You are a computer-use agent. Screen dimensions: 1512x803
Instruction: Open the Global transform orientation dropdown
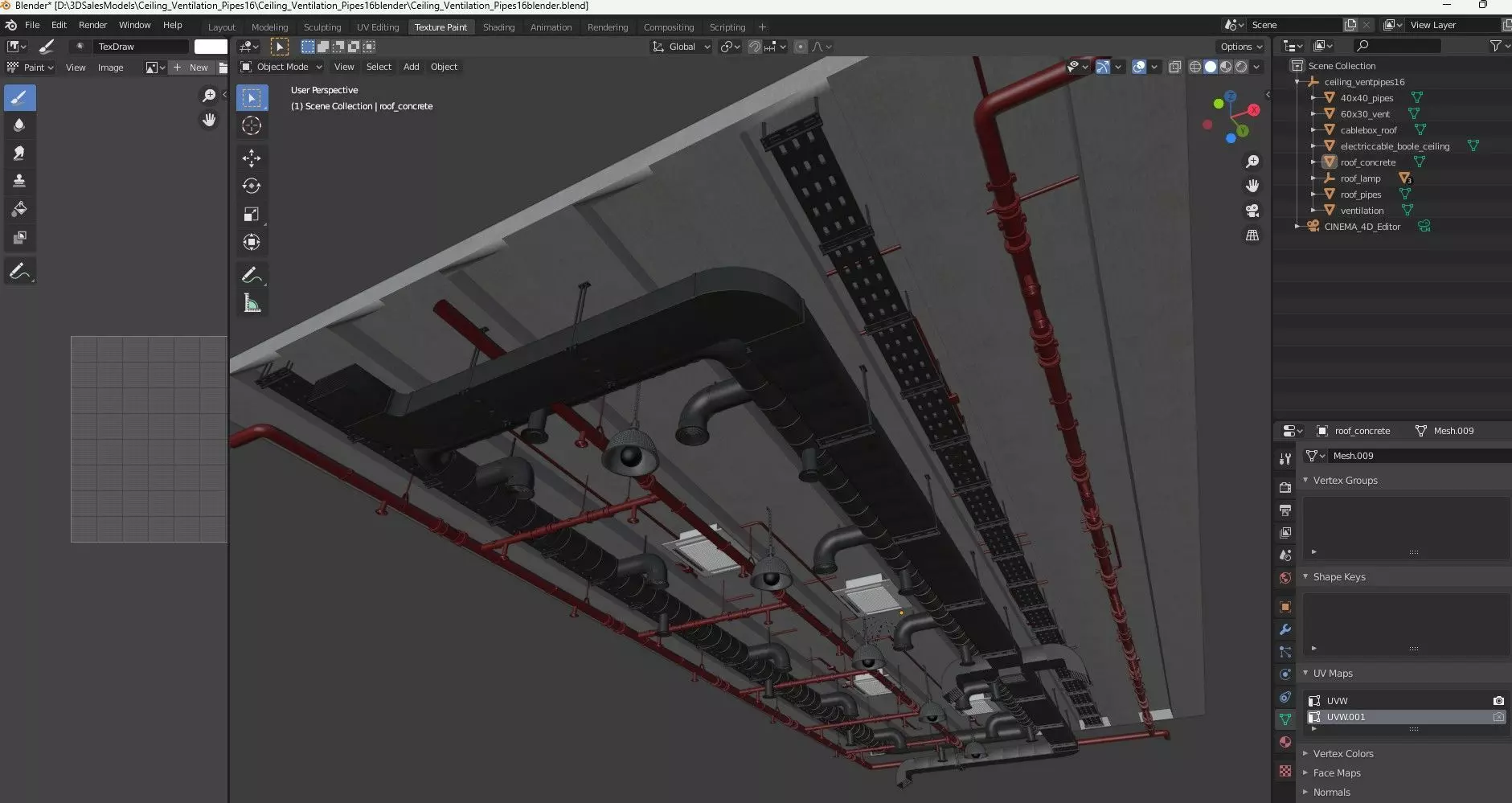point(682,47)
